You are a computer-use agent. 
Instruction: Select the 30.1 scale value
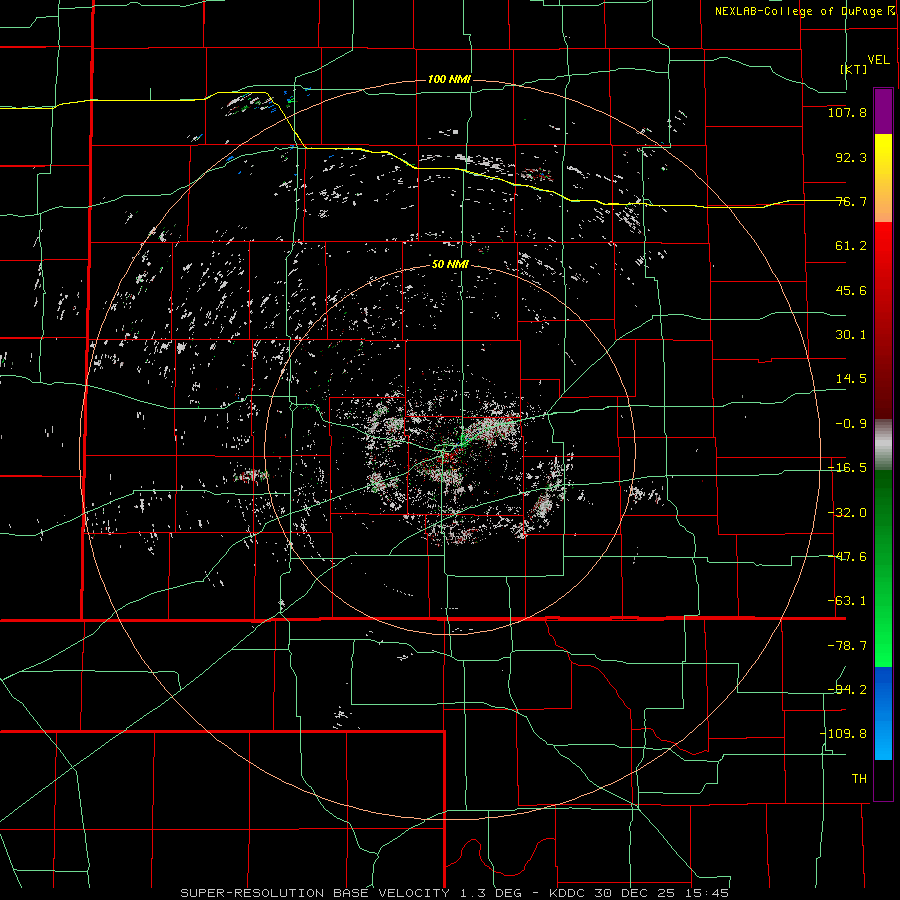coord(851,335)
